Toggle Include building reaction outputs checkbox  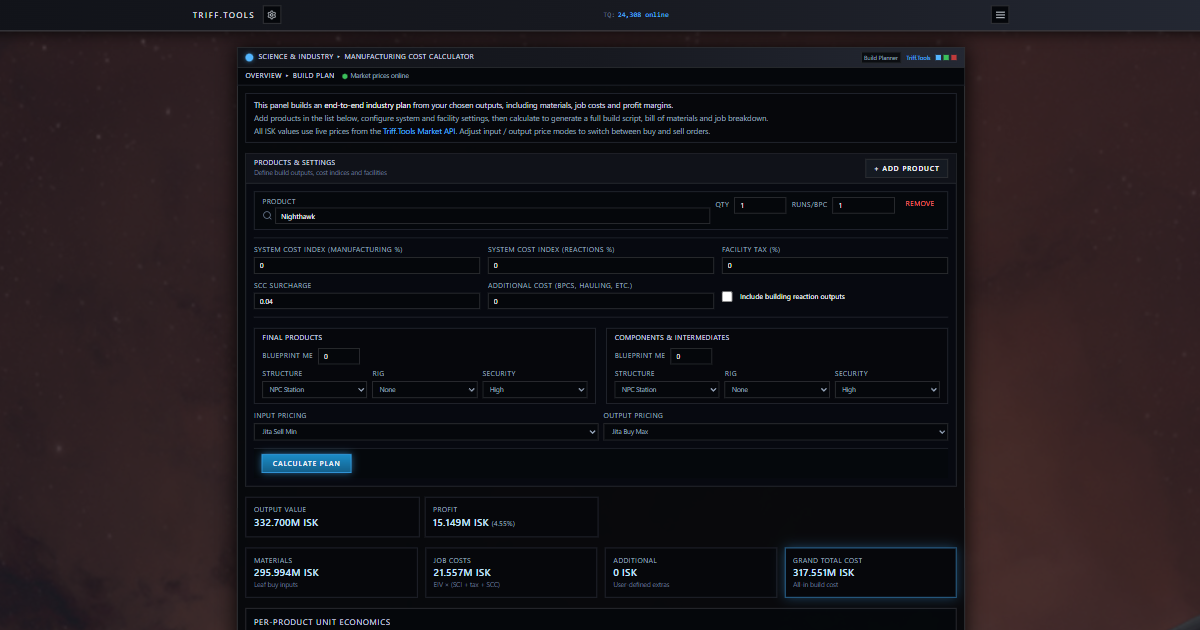(x=728, y=297)
